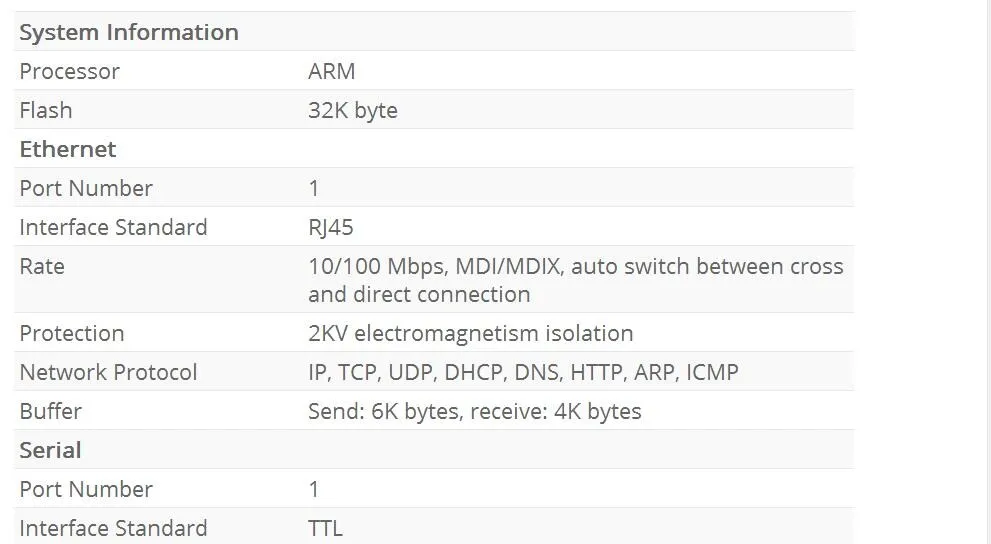Click the IP, TCP, UDP protocol list
The width and height of the screenshot is (991, 544).
[x=523, y=372]
